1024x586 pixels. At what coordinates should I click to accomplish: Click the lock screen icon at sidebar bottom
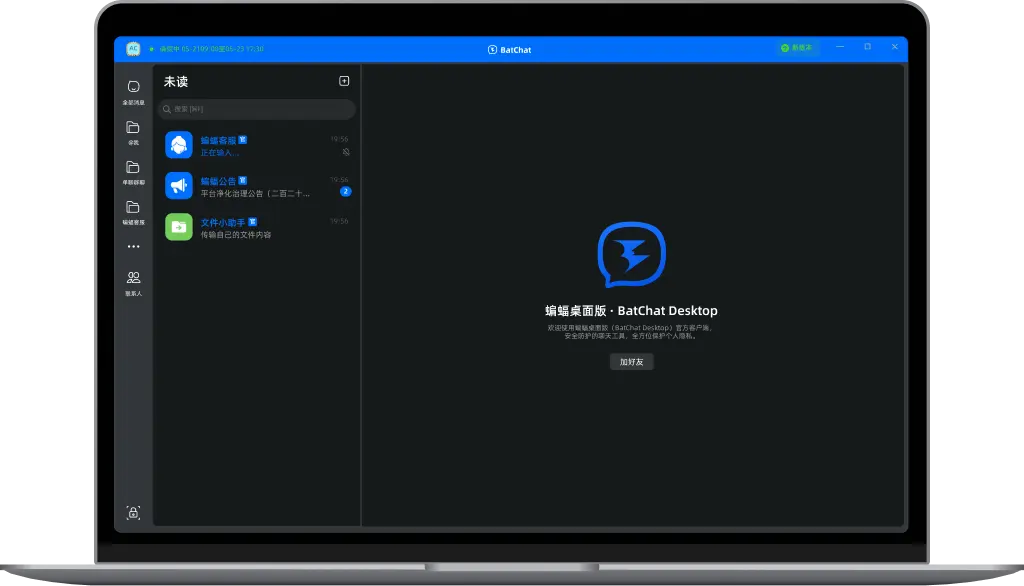tap(133, 513)
